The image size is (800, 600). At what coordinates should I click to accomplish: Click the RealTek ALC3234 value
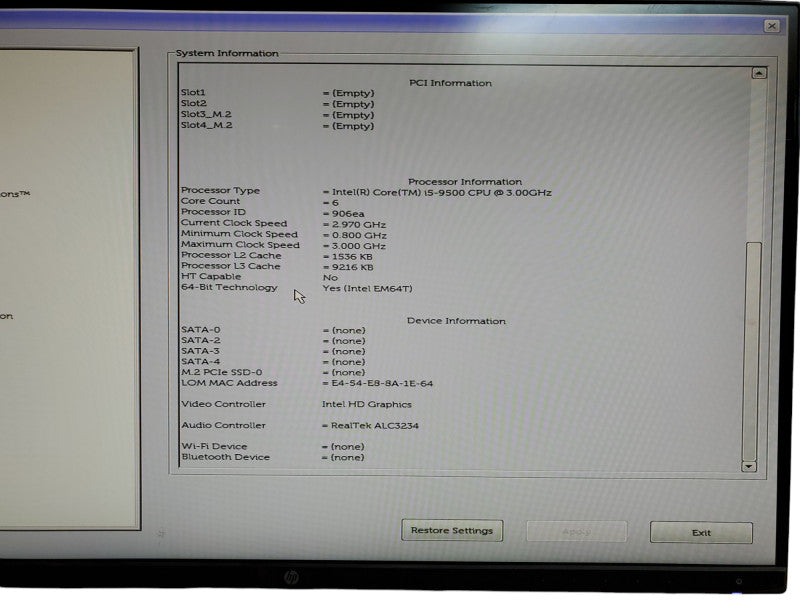[375, 426]
